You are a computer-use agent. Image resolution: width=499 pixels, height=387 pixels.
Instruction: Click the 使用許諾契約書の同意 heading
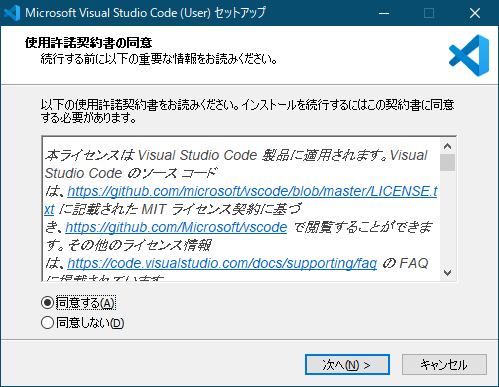click(88, 43)
